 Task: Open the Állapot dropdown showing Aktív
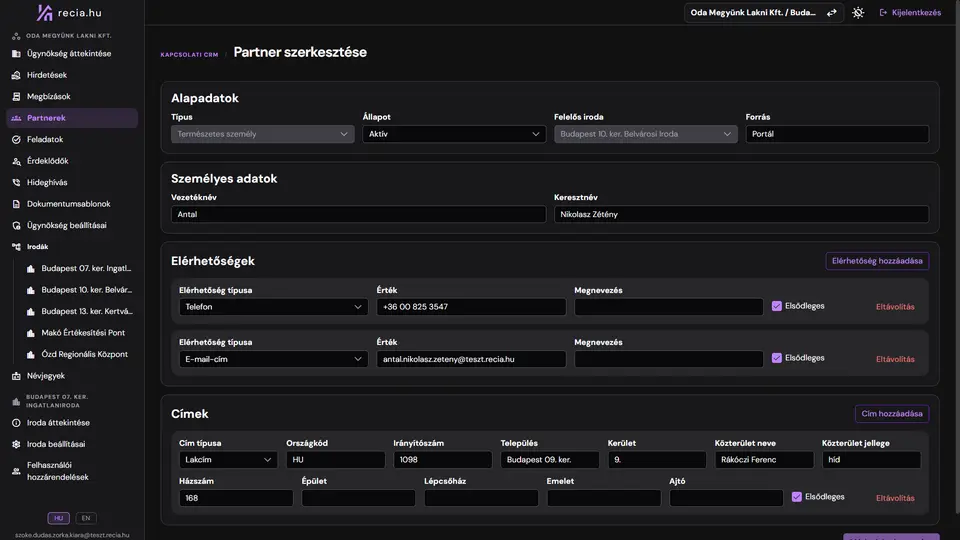(x=454, y=134)
